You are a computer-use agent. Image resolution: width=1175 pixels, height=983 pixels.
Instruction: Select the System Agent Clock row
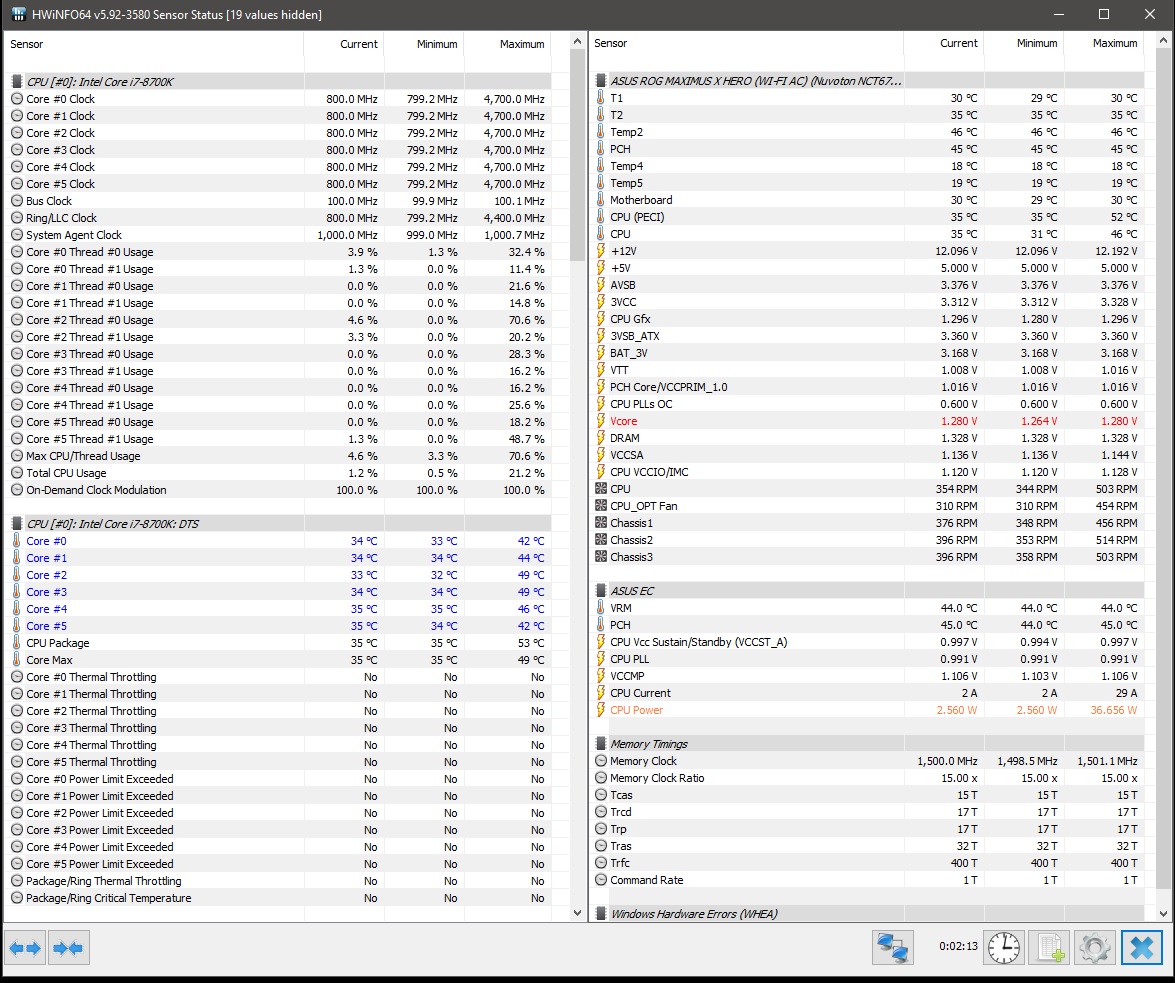(278, 235)
